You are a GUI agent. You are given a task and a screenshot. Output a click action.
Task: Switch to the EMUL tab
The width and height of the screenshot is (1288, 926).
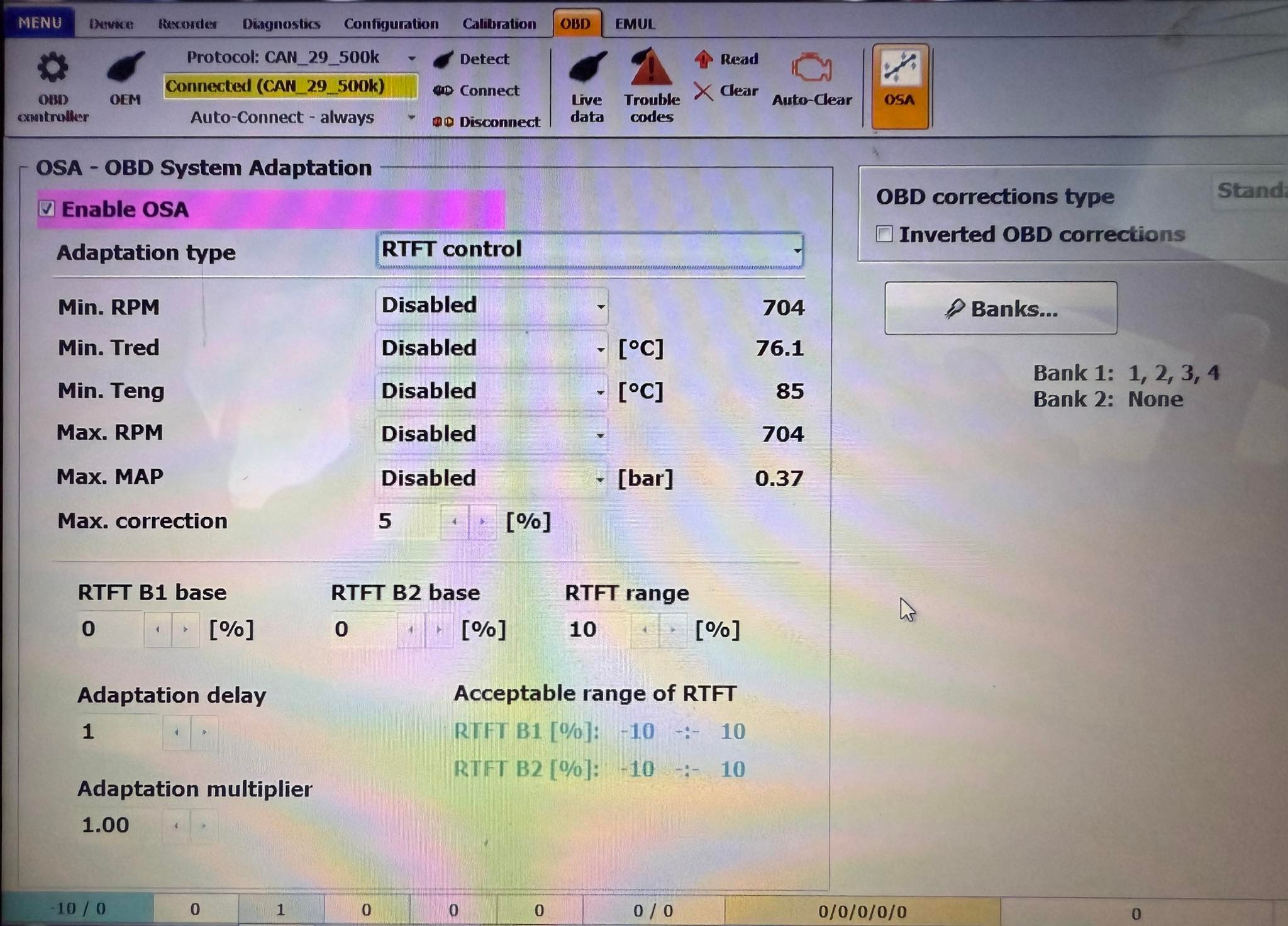tap(635, 25)
